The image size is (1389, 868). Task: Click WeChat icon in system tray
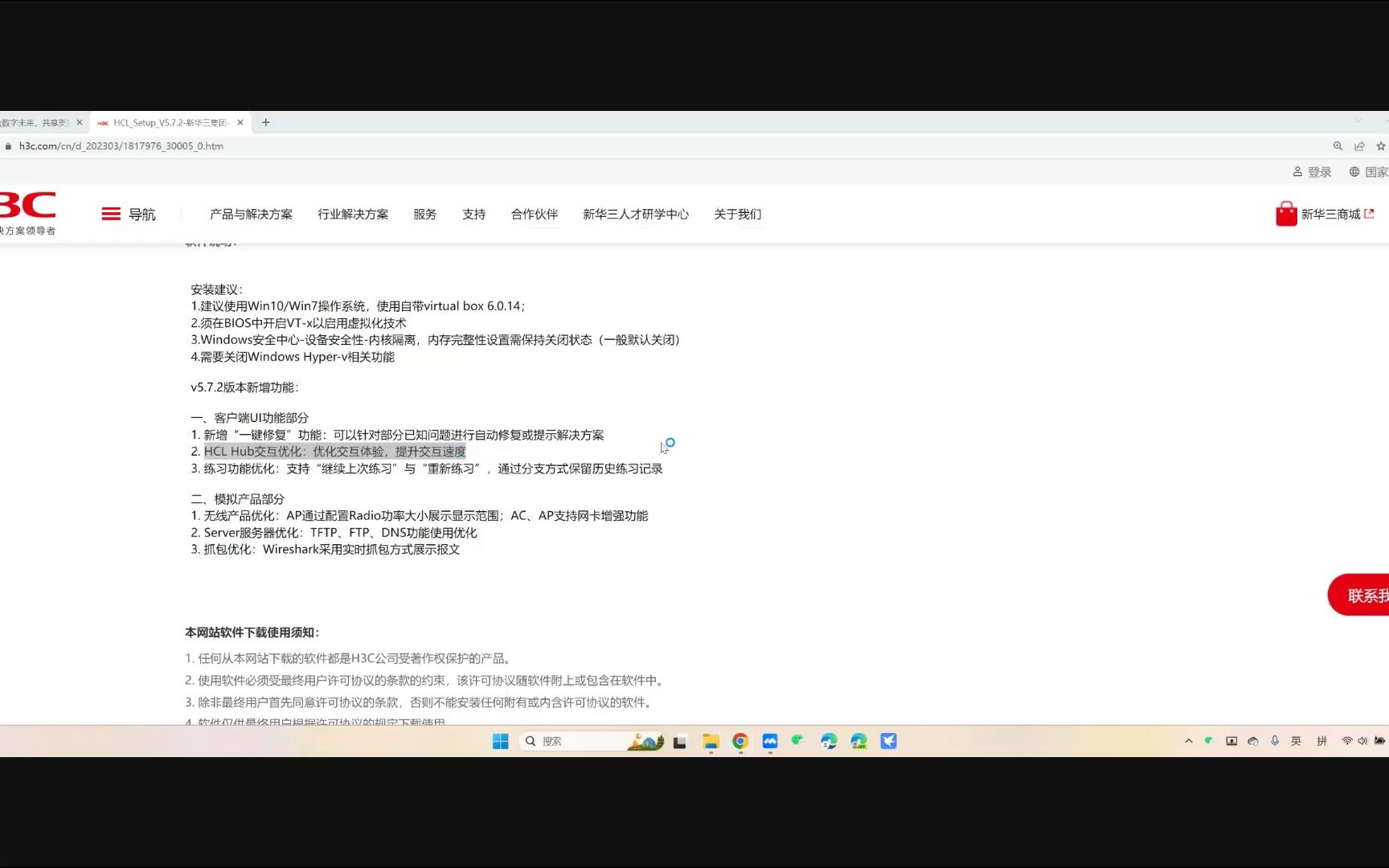(x=1209, y=741)
